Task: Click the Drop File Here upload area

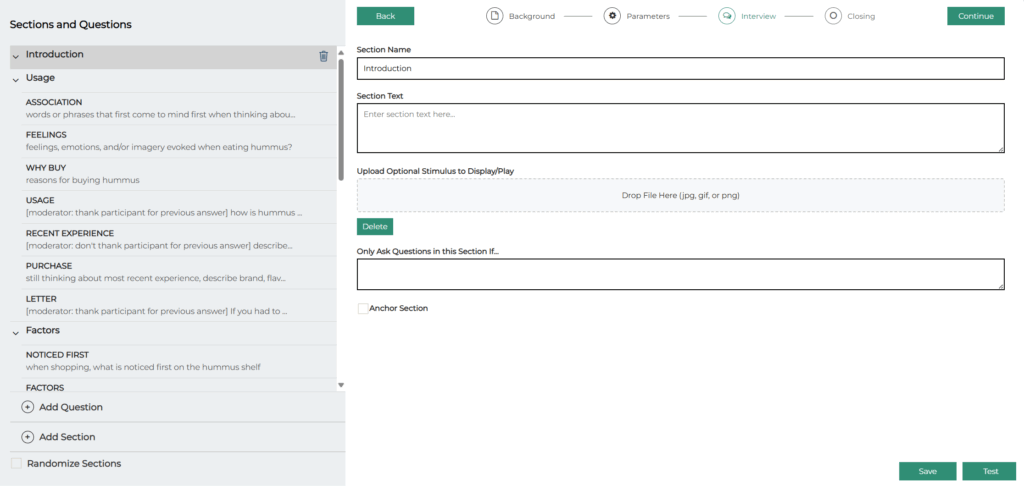Action: (x=680, y=195)
